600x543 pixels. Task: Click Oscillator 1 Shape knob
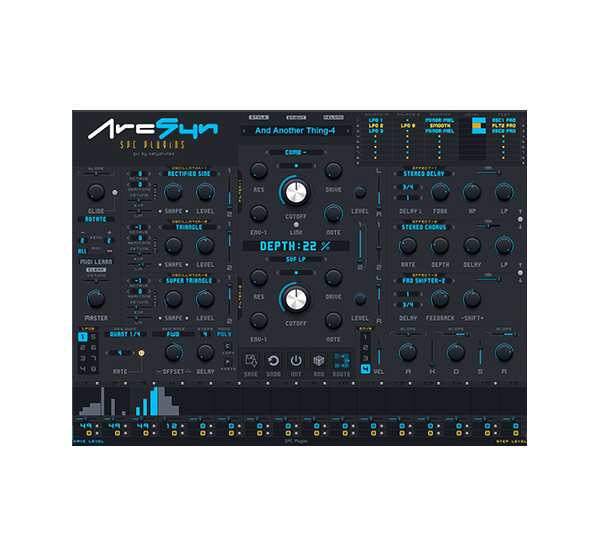pyautogui.click(x=173, y=192)
